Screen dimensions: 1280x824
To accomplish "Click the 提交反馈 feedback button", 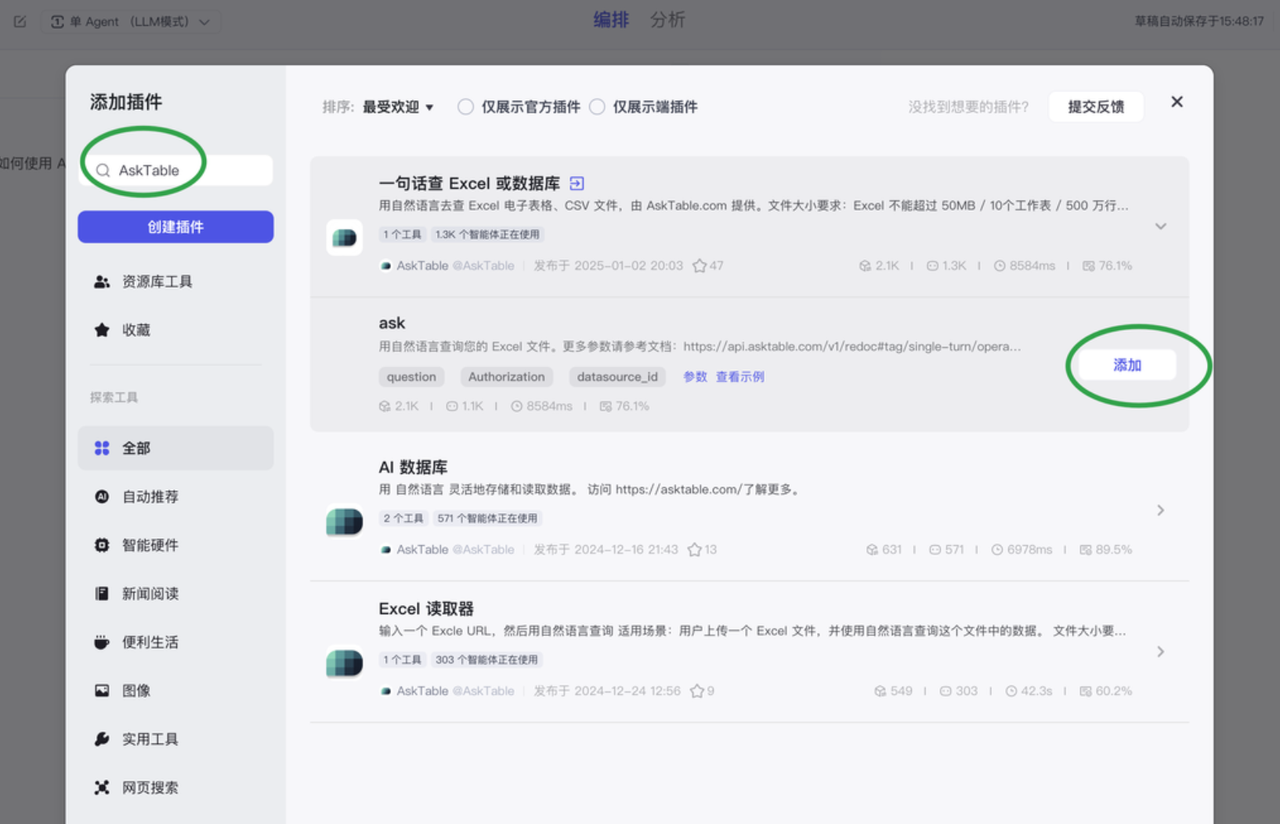I will (x=1095, y=106).
